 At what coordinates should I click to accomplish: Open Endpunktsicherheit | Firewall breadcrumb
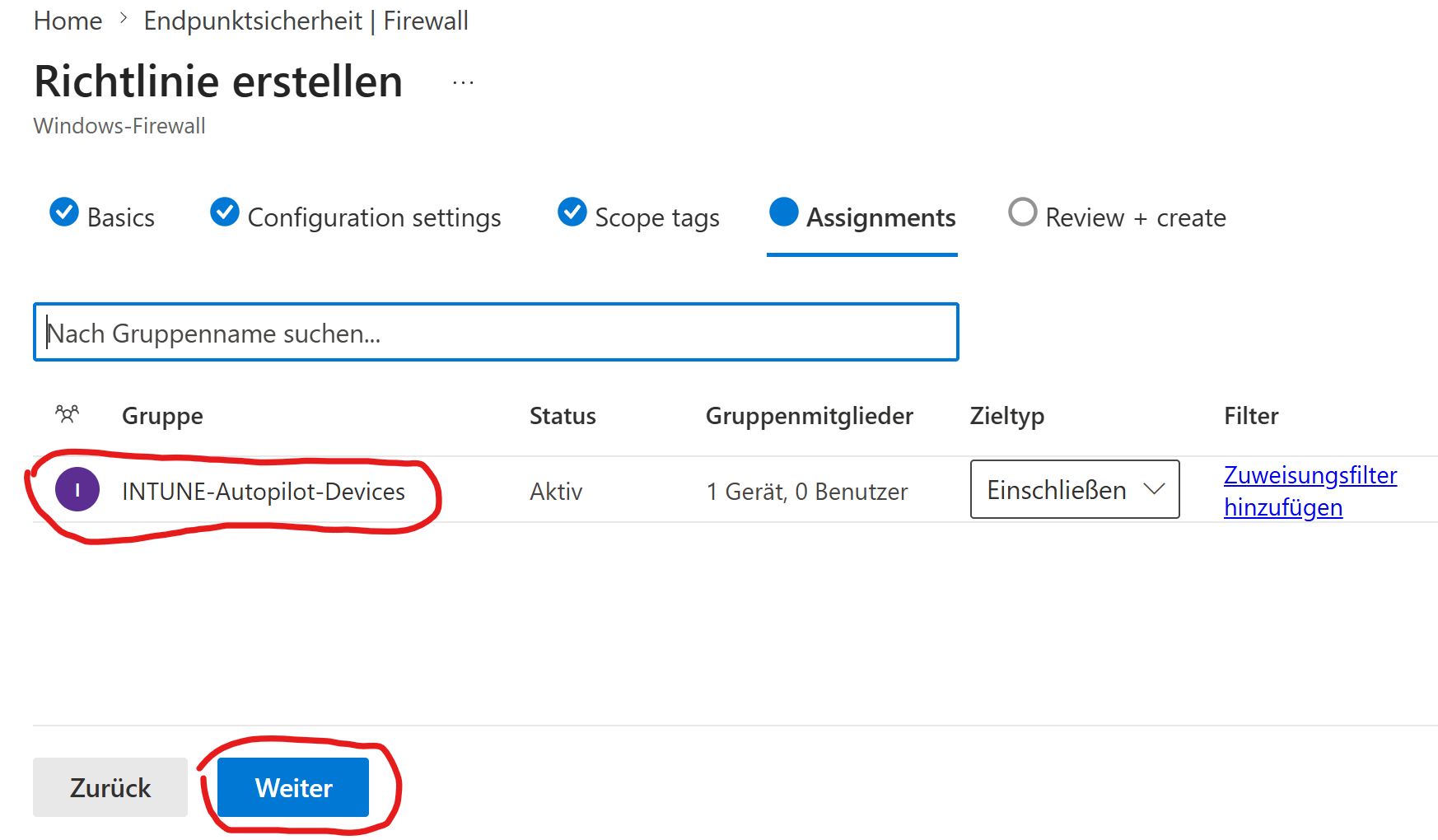click(x=306, y=21)
